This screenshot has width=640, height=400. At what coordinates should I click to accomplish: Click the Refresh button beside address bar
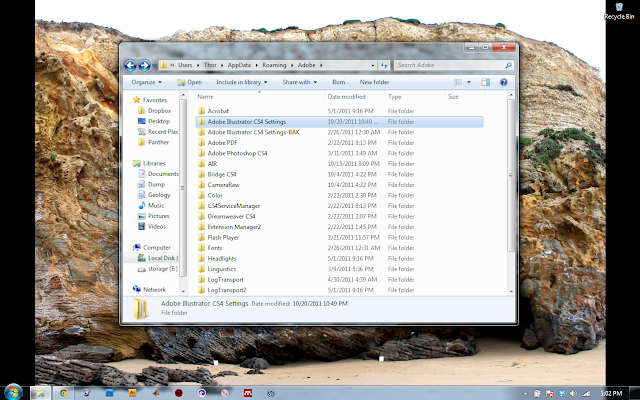(x=384, y=65)
